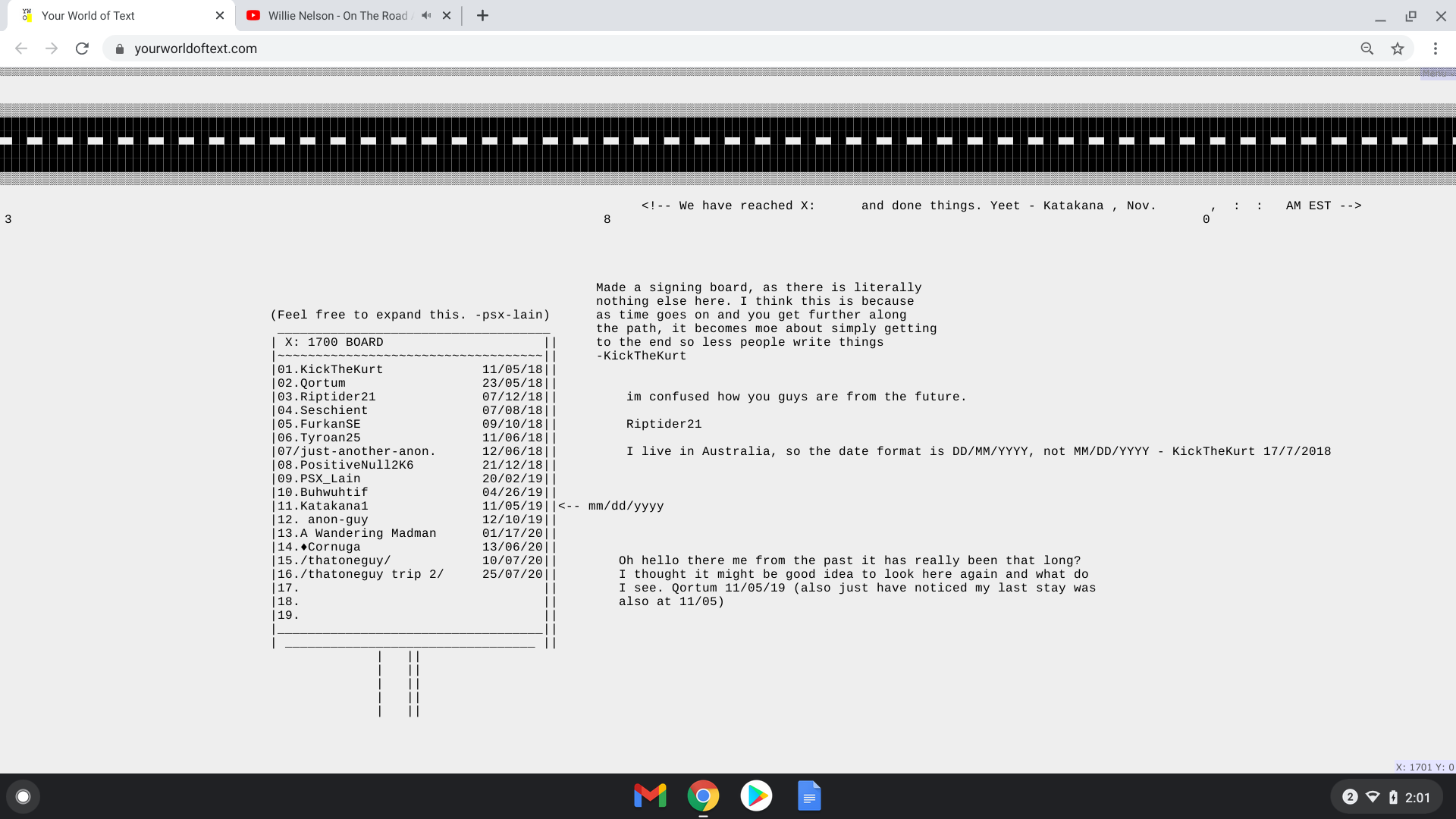View site security lock icon
The height and width of the screenshot is (819, 1456).
[x=119, y=49]
